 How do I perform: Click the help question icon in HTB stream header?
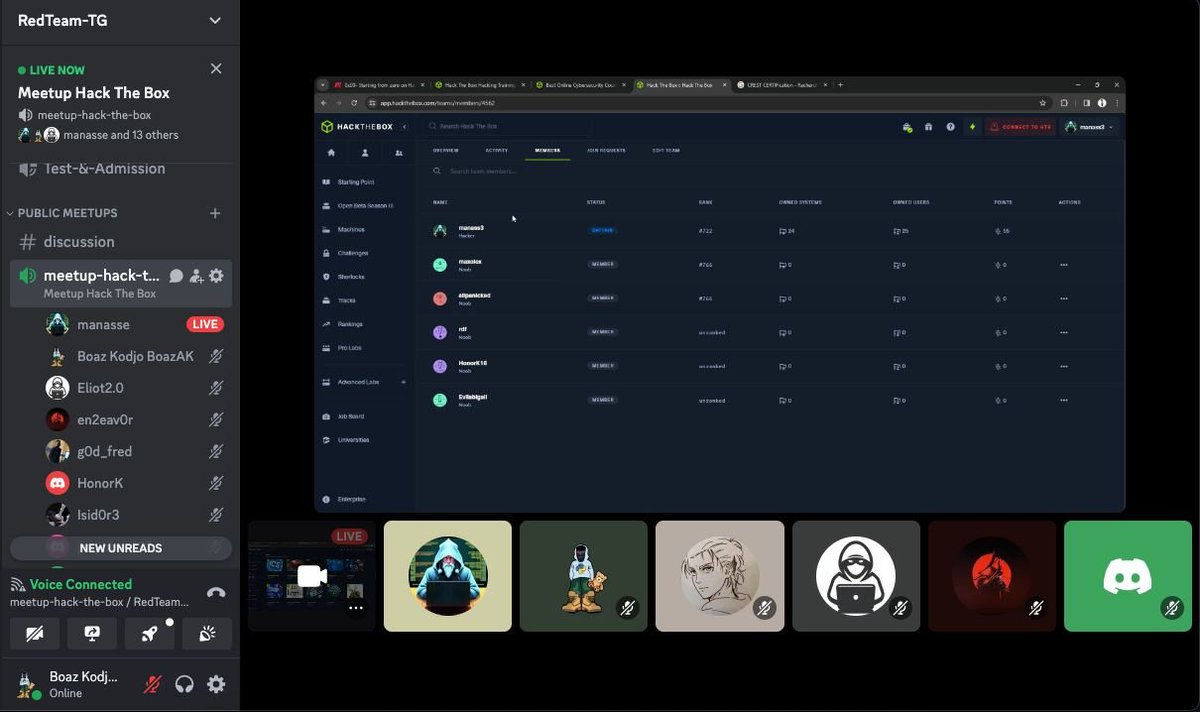tap(950, 127)
